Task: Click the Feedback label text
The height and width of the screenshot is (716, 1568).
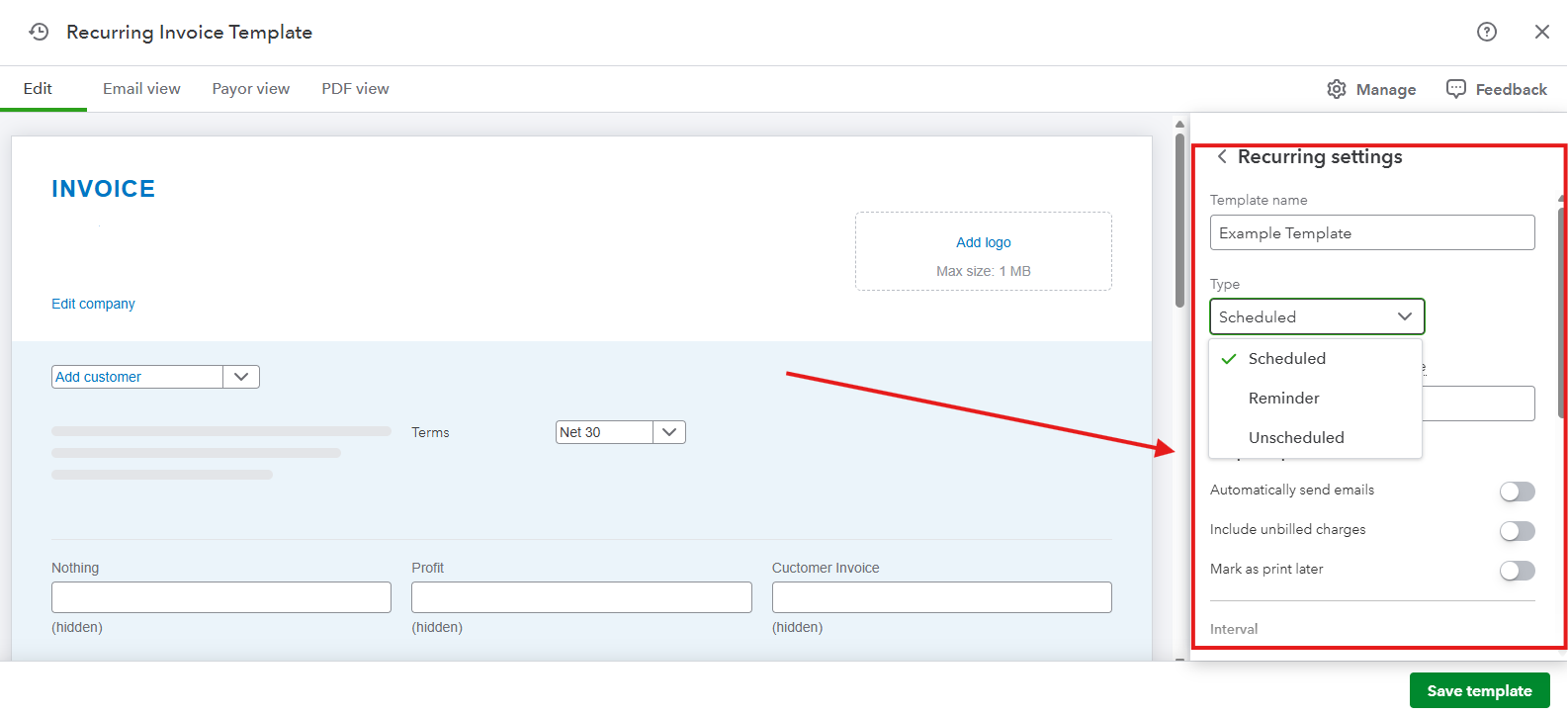Action: tap(1511, 90)
